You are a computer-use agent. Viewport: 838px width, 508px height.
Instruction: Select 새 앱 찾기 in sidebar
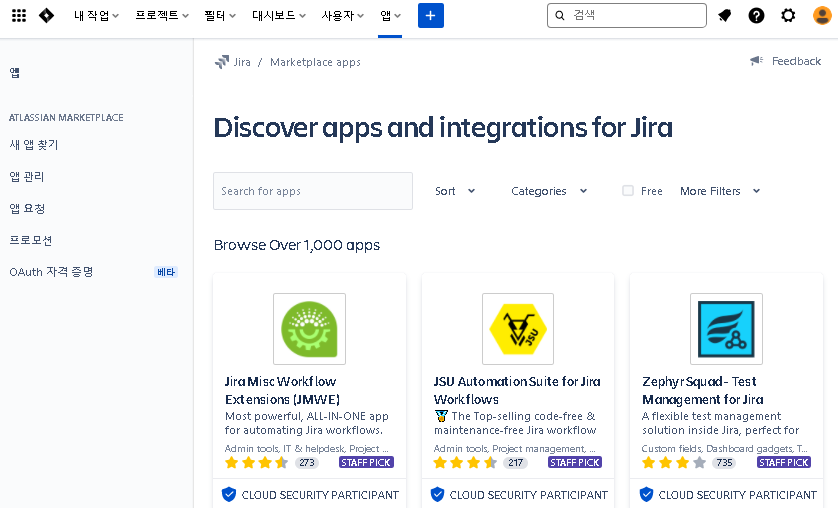tap(34, 144)
